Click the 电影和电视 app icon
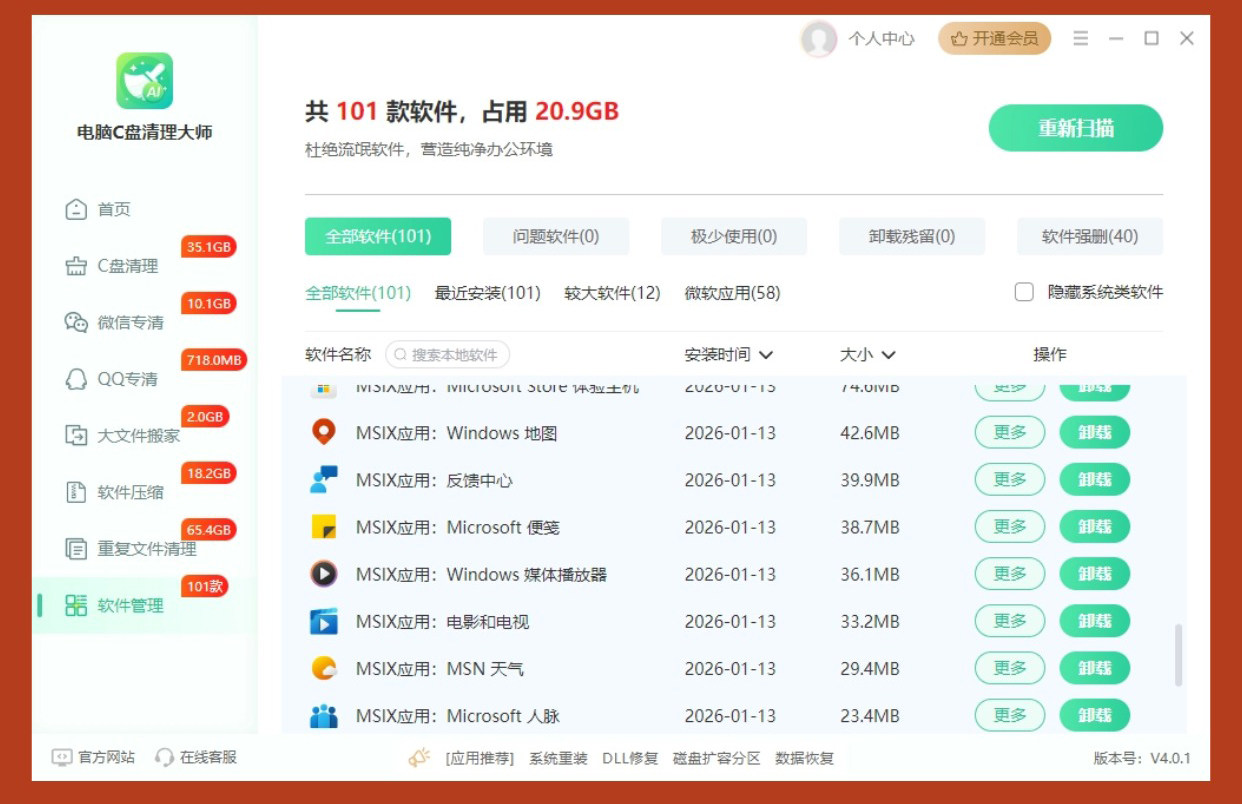Screen dimensions: 1242x804 point(323,621)
